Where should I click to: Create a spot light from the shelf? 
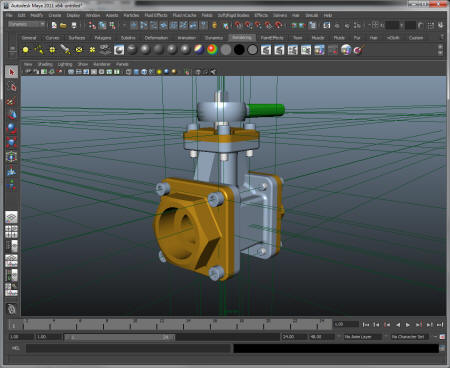click(x=65, y=50)
